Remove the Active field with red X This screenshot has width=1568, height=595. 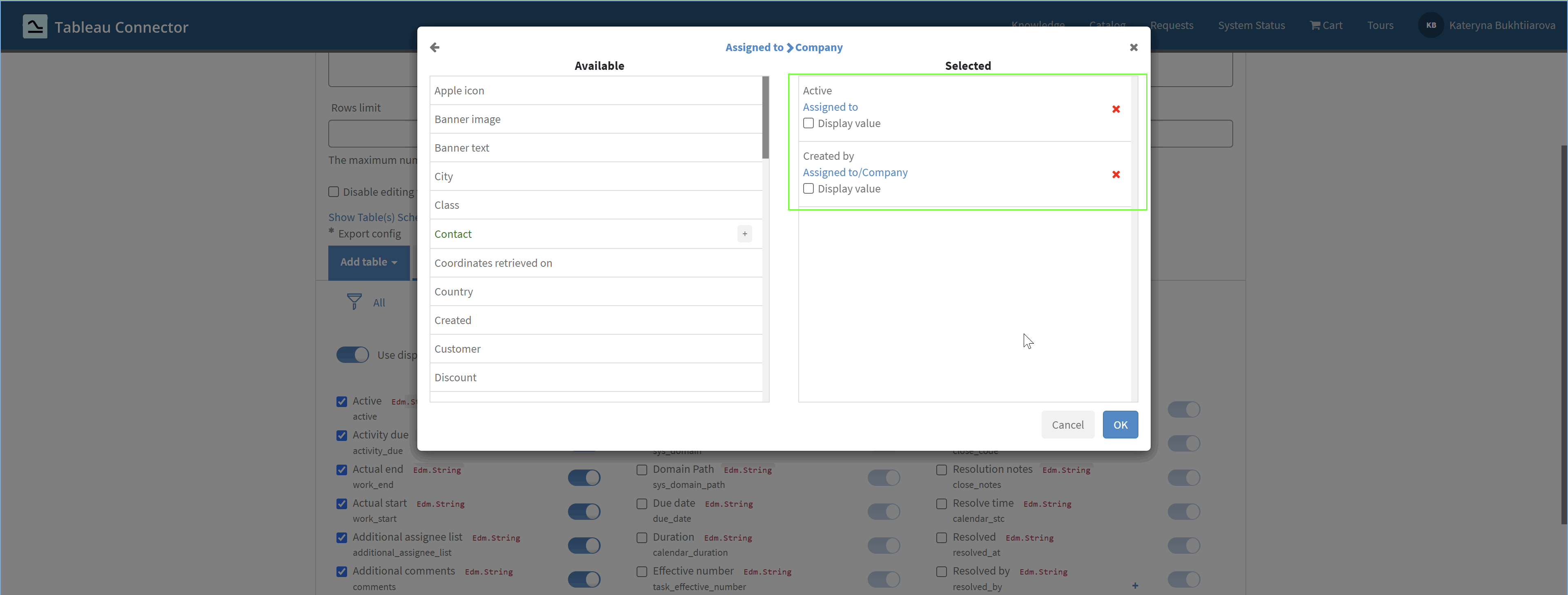(x=1116, y=109)
